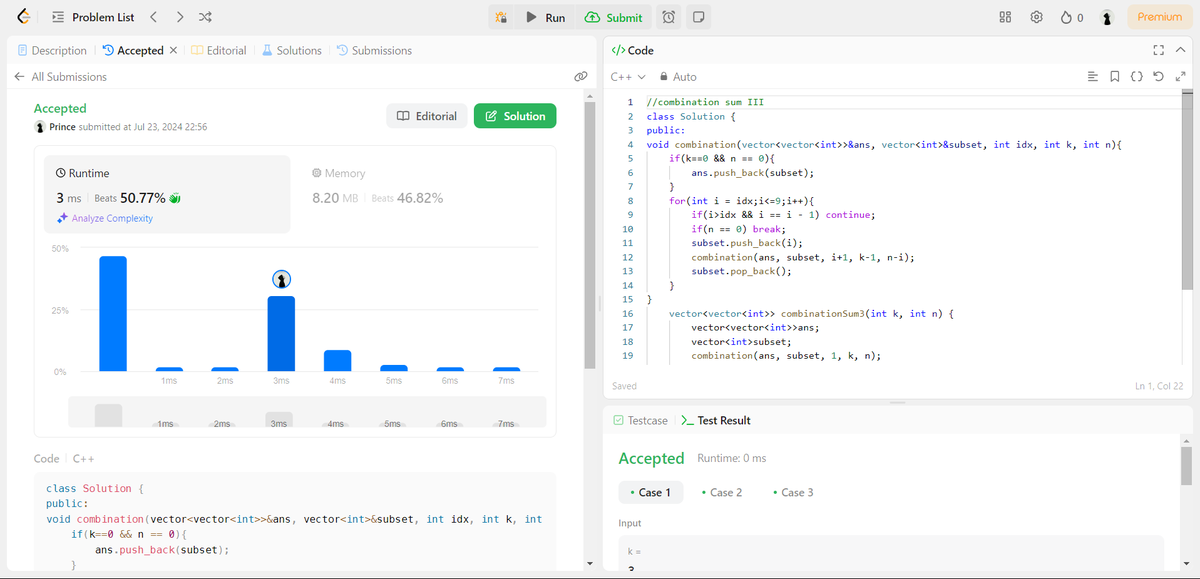The image size is (1200, 579).
Task: Click the Auto lock indicator
Action: click(677, 77)
